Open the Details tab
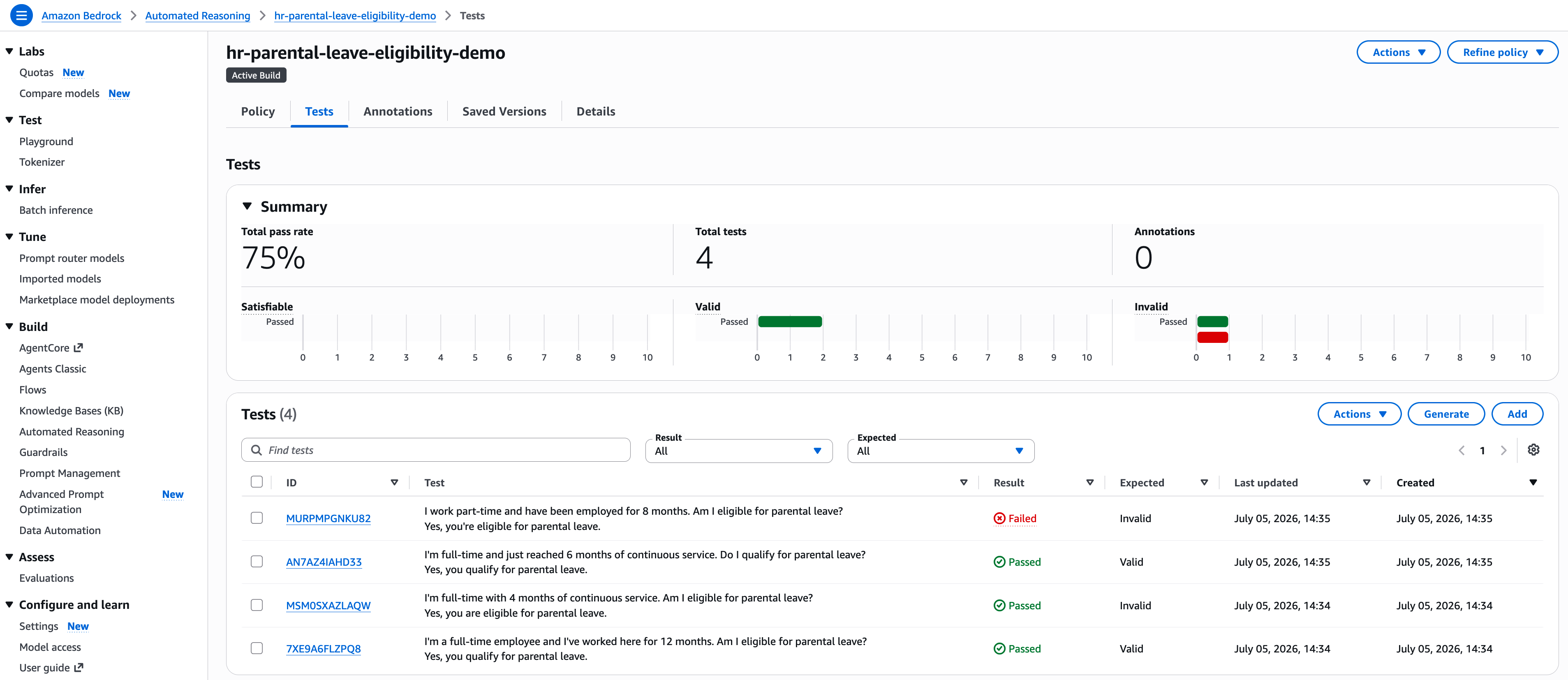 [595, 111]
